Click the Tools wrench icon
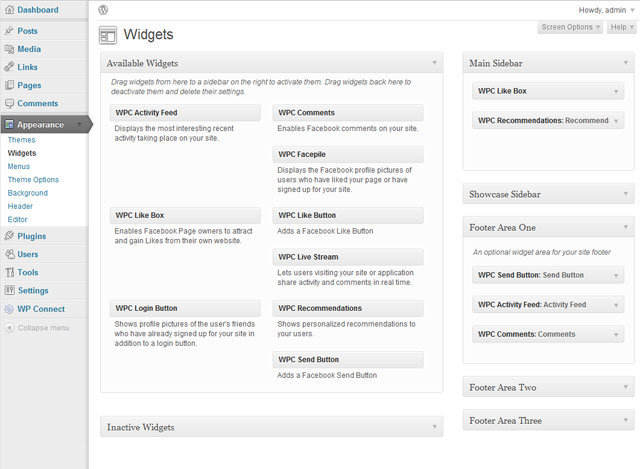Image resolution: width=640 pixels, height=469 pixels. [x=9, y=272]
